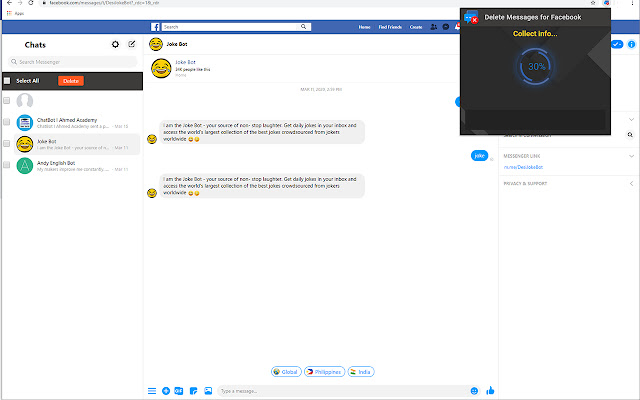Attach a photo with the image icon
The width and height of the screenshot is (640, 400).
click(208, 391)
